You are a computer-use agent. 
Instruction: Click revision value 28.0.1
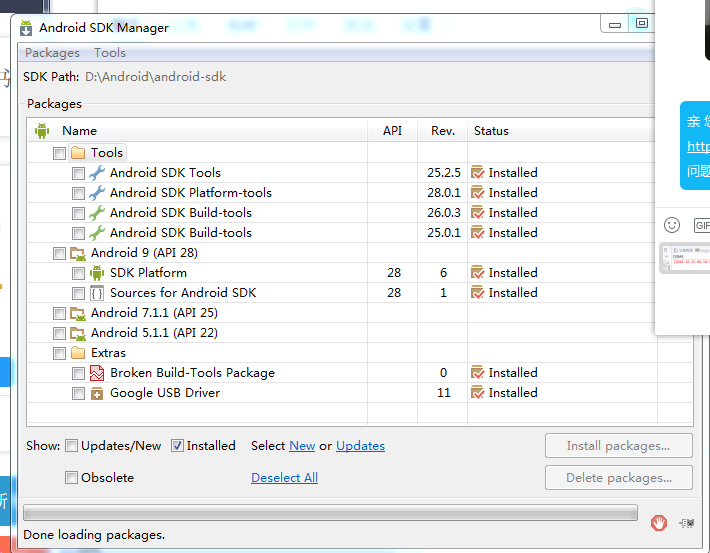pyautogui.click(x=444, y=192)
